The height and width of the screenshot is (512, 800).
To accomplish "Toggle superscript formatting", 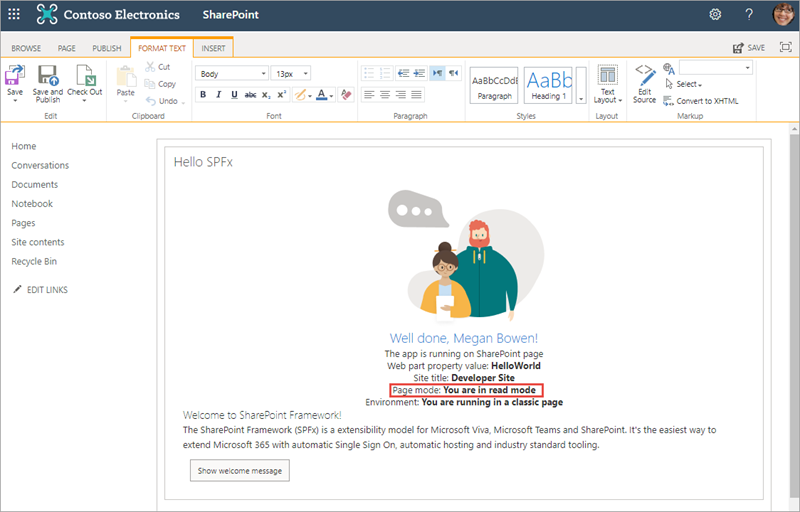I will (x=282, y=94).
